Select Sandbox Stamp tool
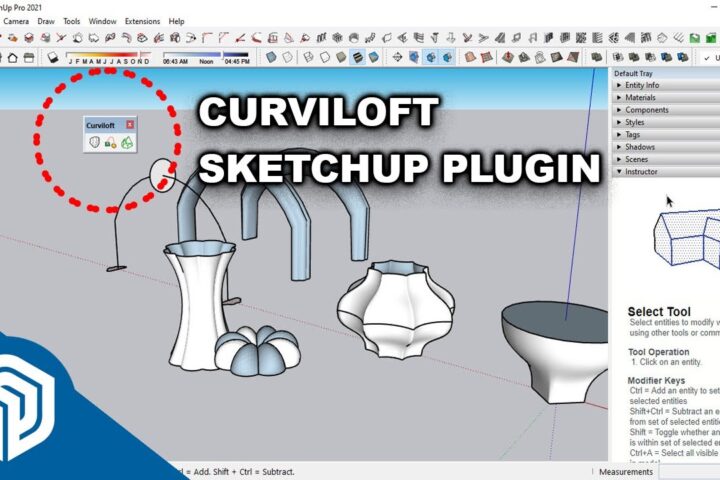 click(x=524, y=57)
